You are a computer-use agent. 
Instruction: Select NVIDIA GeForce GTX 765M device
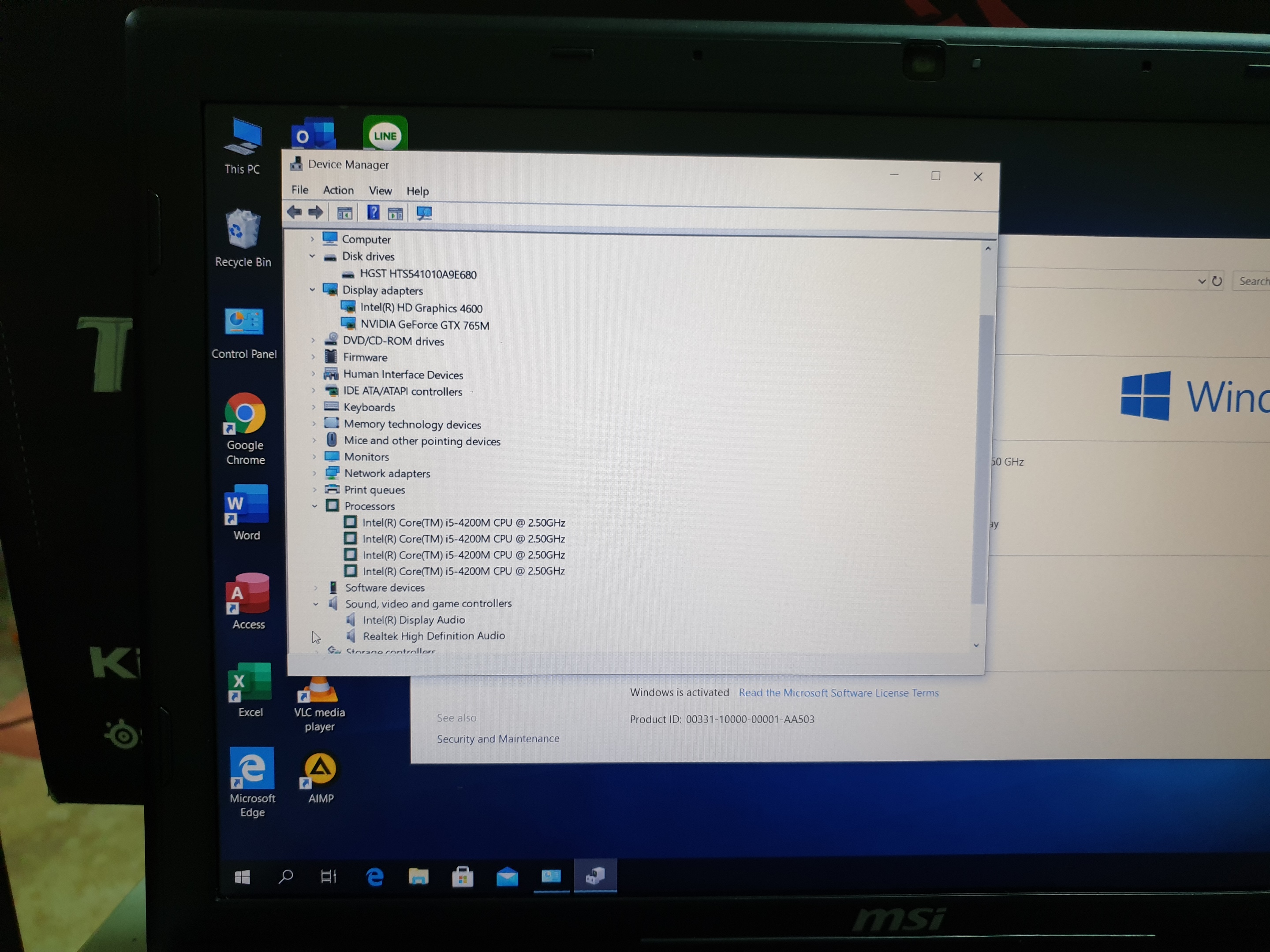coord(425,325)
